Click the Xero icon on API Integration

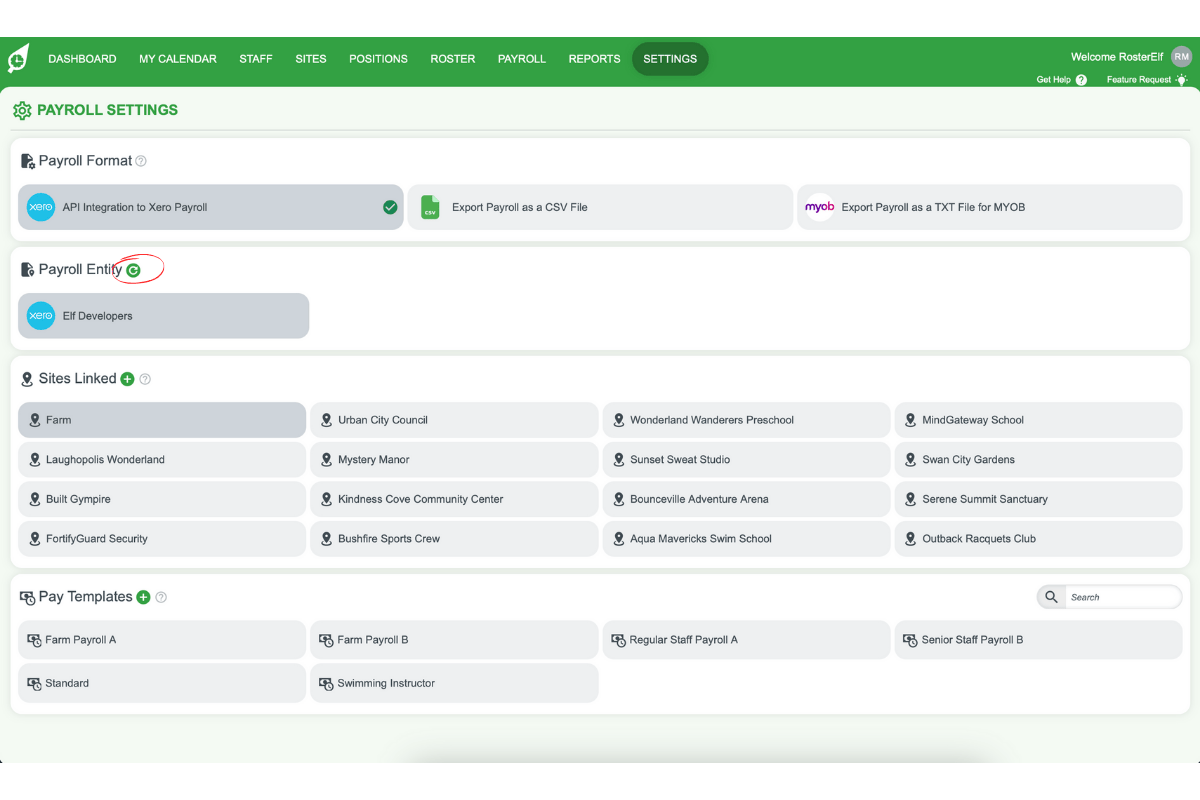[40, 207]
